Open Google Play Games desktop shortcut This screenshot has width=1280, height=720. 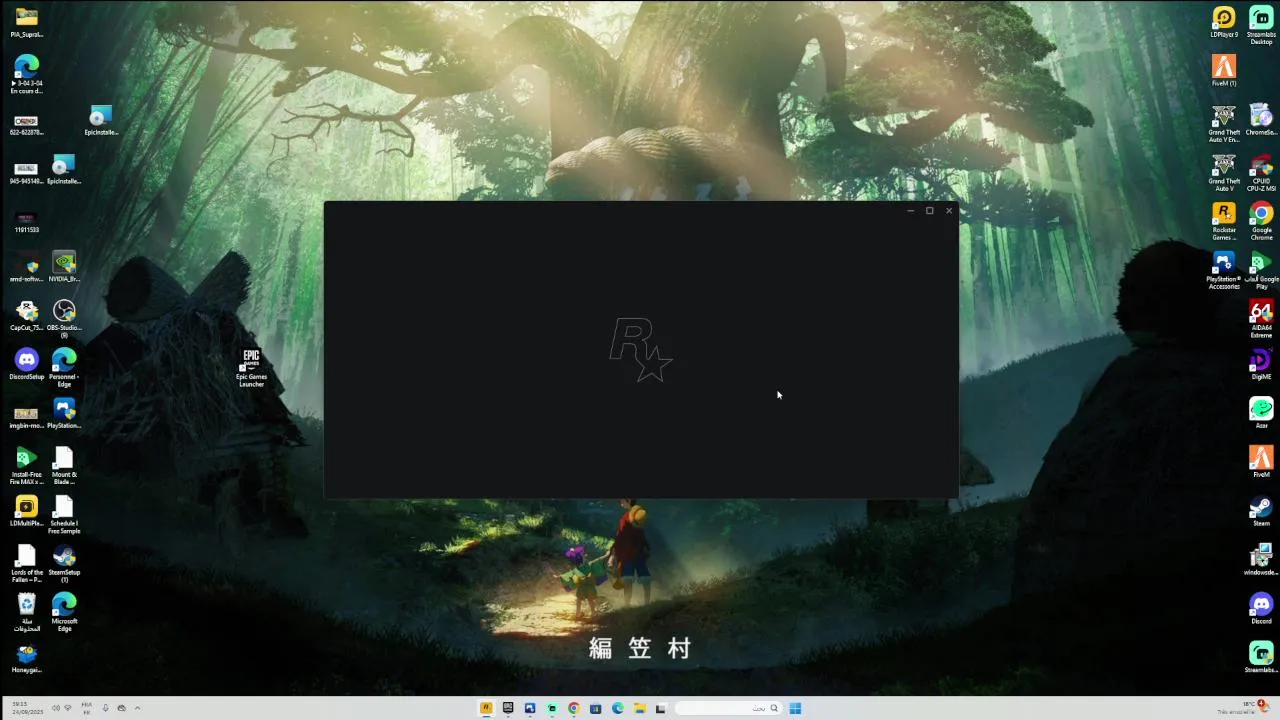coord(1261,271)
